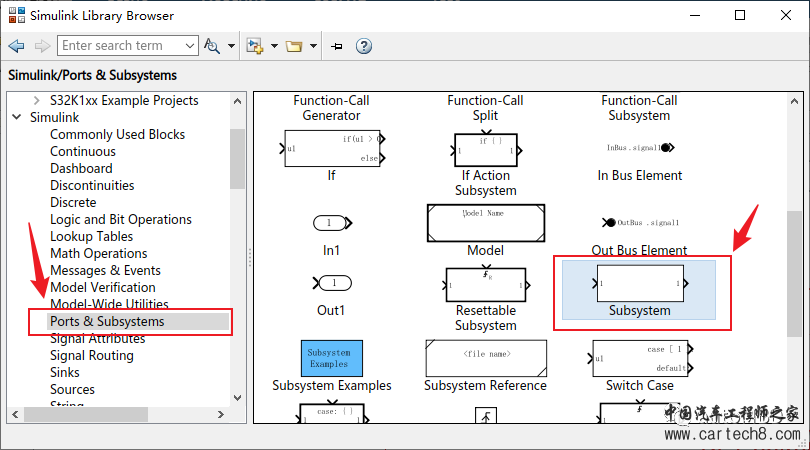Screen dimensions: 810x450
Task: Click the search magnifier icon in toolbar
Action: coord(211,46)
